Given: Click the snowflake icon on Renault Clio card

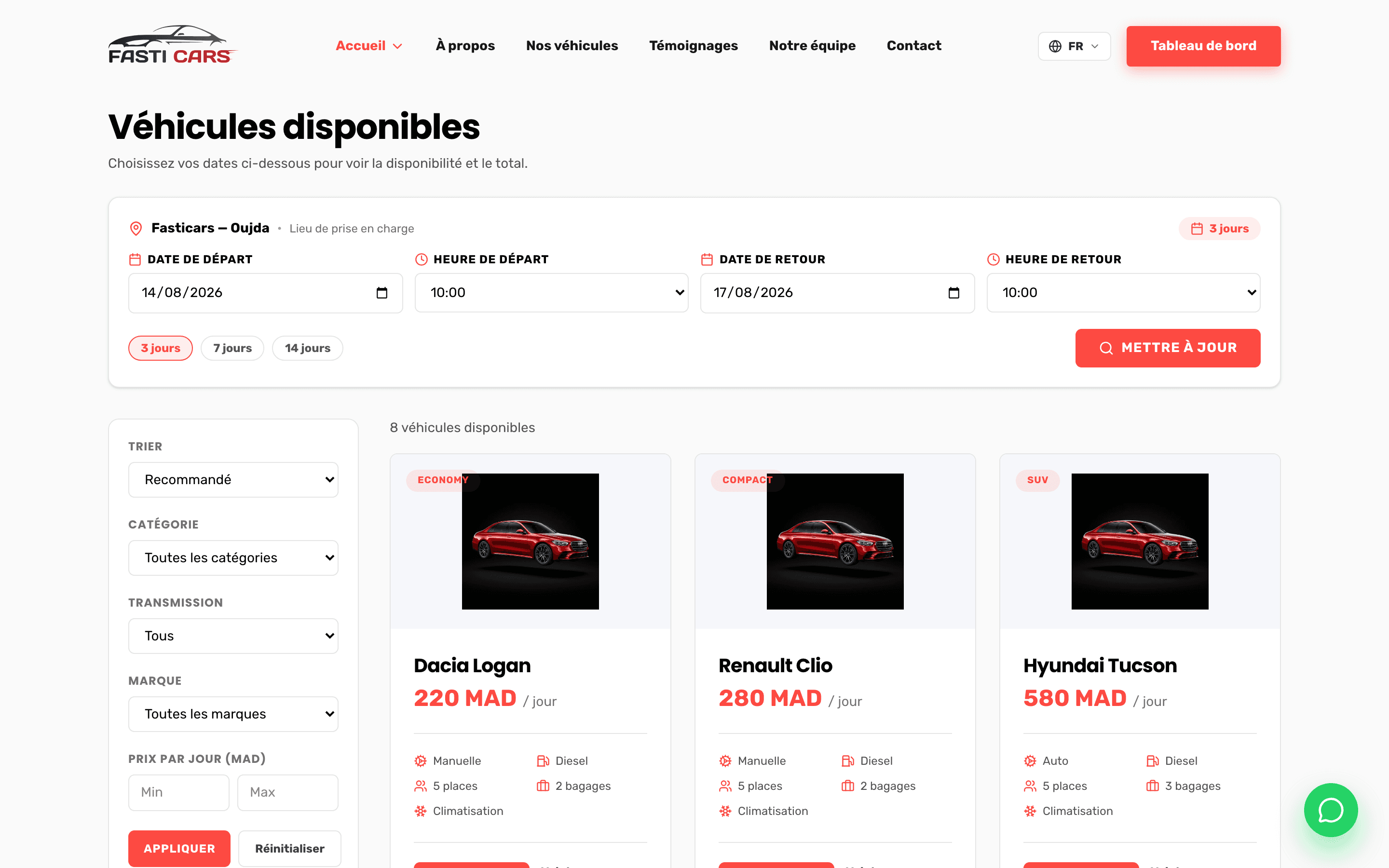Looking at the screenshot, I should pyautogui.click(x=725, y=811).
